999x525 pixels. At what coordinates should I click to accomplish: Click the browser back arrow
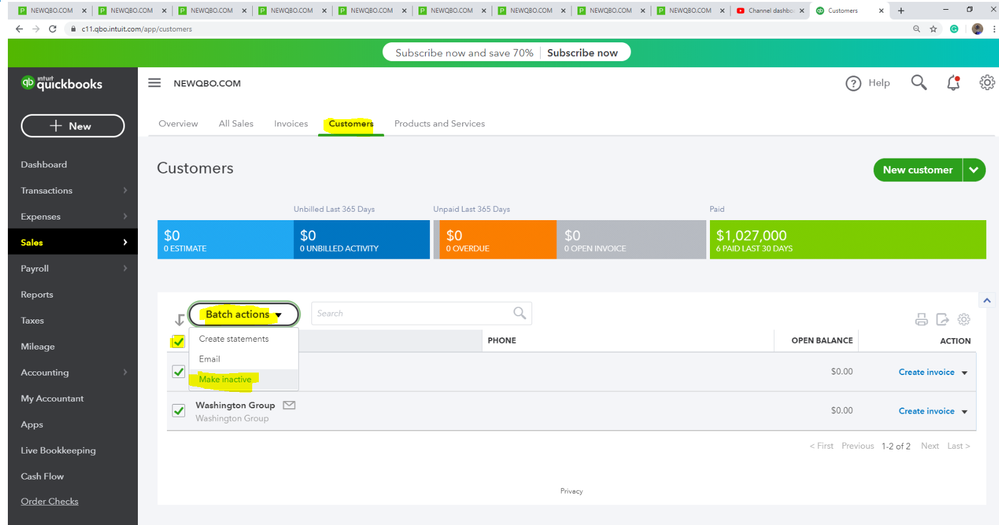coord(19,29)
